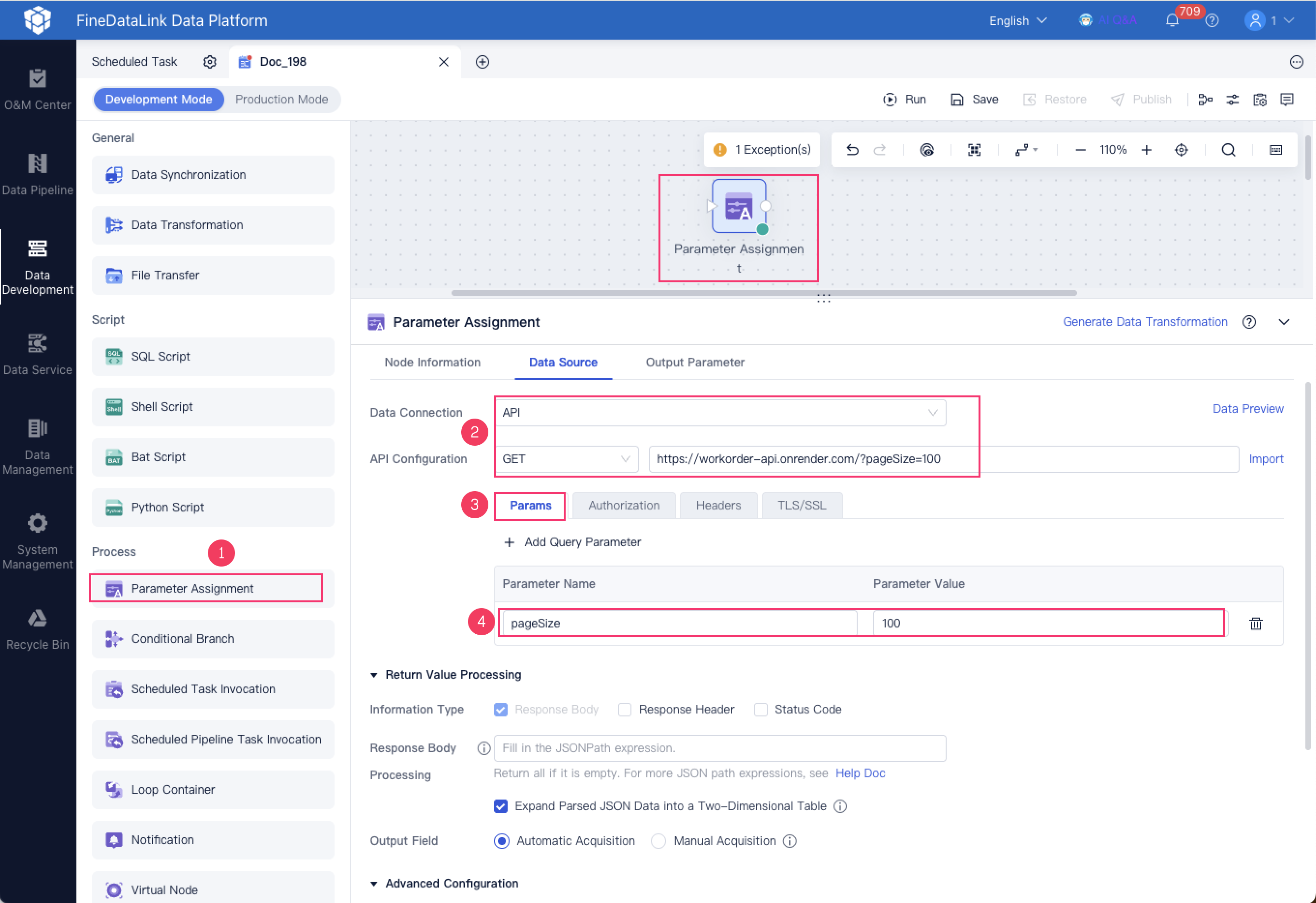Image resolution: width=1316 pixels, height=903 pixels.
Task: Click the Response Body JSONPath input field
Action: (720, 748)
